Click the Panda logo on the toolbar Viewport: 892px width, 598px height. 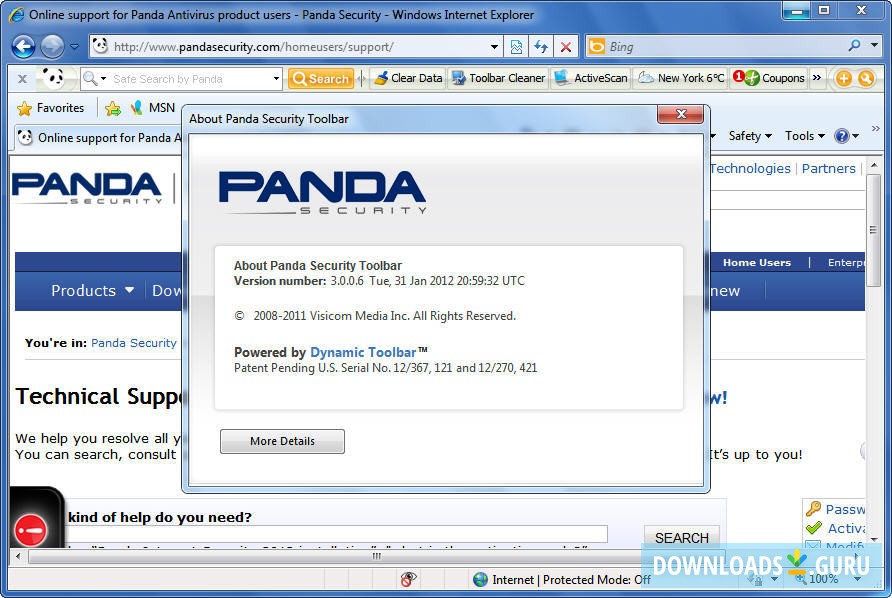[x=55, y=78]
